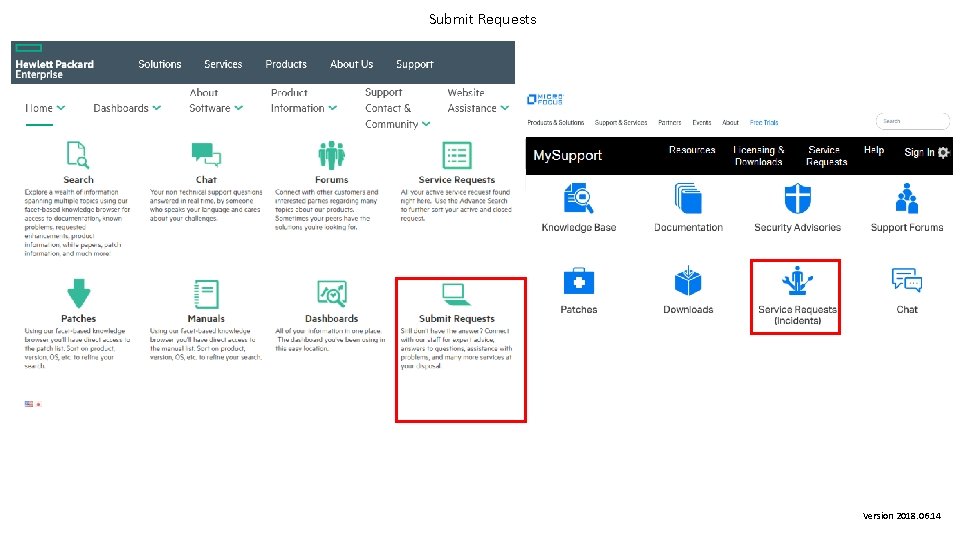Open the blue Chat icon in MySupport
This screenshot has width=960, height=540.
pyautogui.click(x=907, y=280)
